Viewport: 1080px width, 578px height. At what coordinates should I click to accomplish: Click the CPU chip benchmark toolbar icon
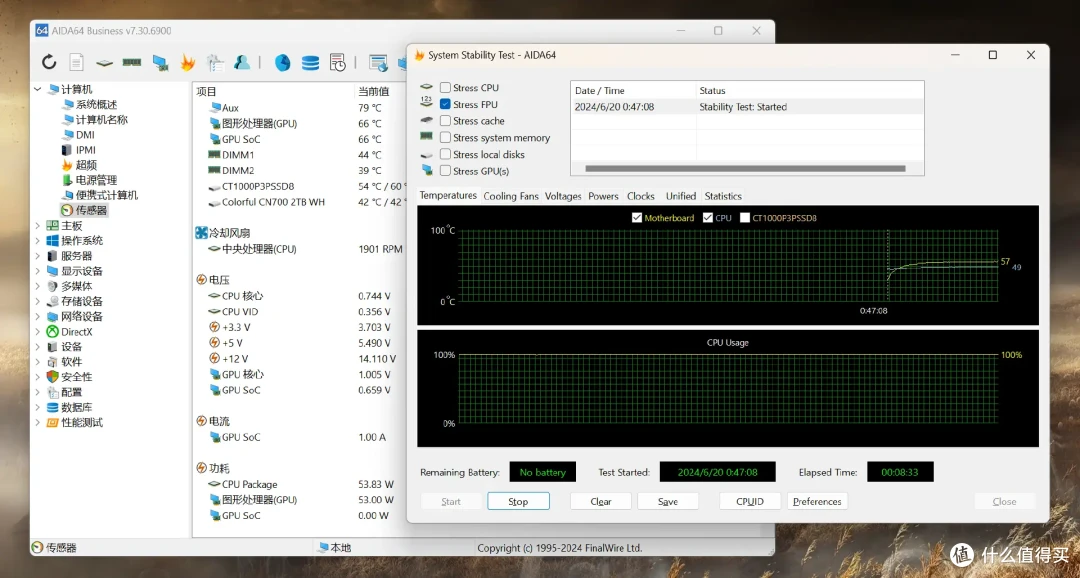[104, 63]
